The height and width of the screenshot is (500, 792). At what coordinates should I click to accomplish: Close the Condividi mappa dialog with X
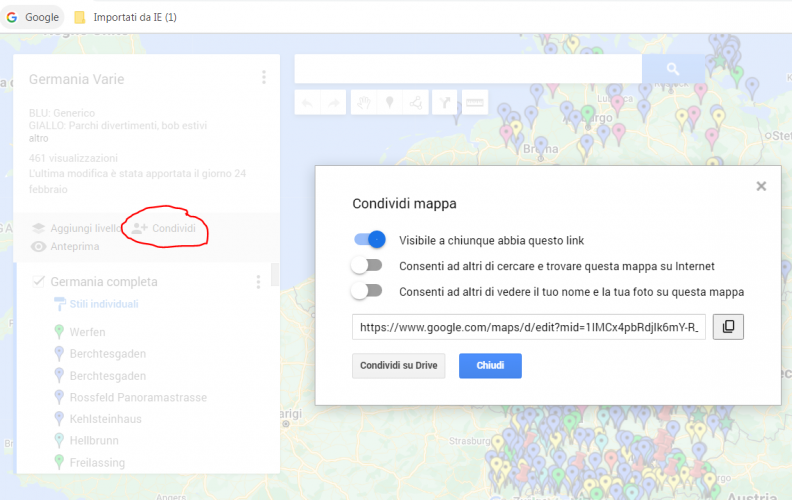tap(761, 186)
